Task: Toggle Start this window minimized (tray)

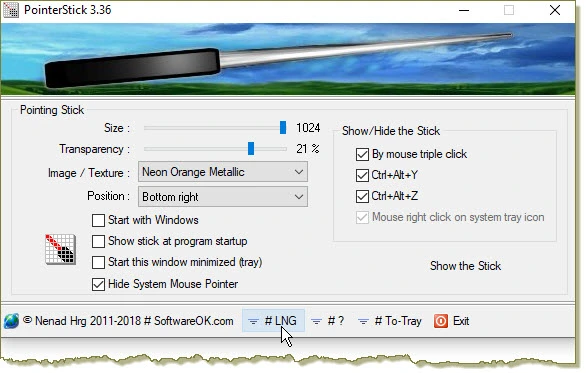Action: click(98, 262)
